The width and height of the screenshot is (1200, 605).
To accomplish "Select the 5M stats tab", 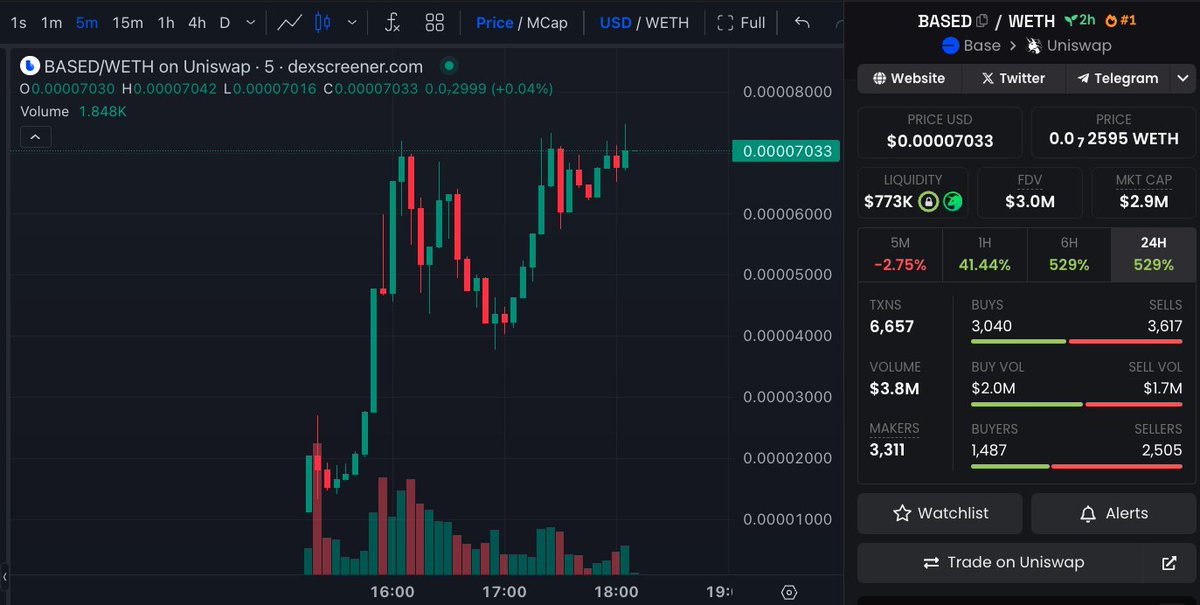I will coord(900,254).
